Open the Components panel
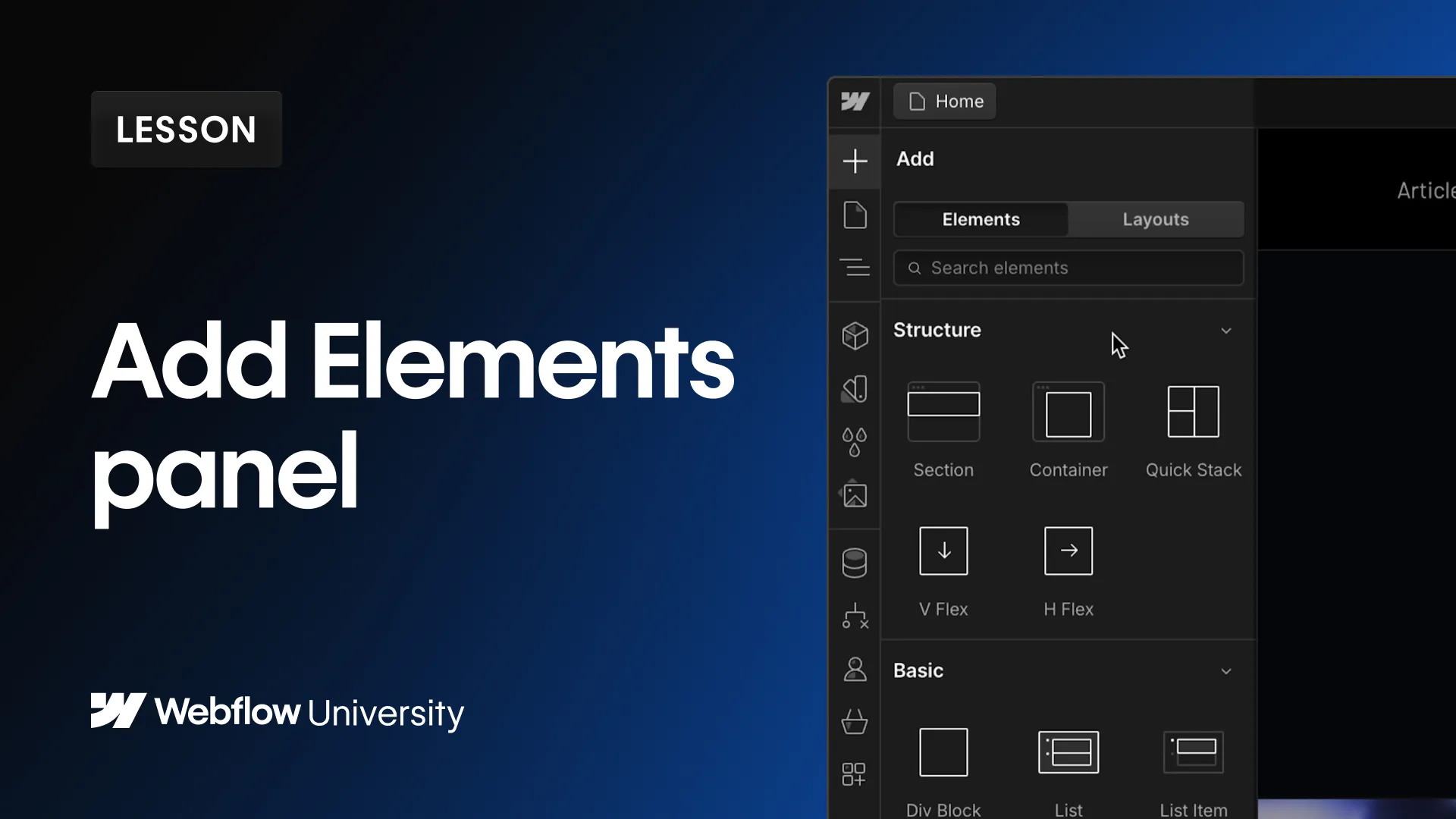This screenshot has width=1456, height=819. coord(855,335)
